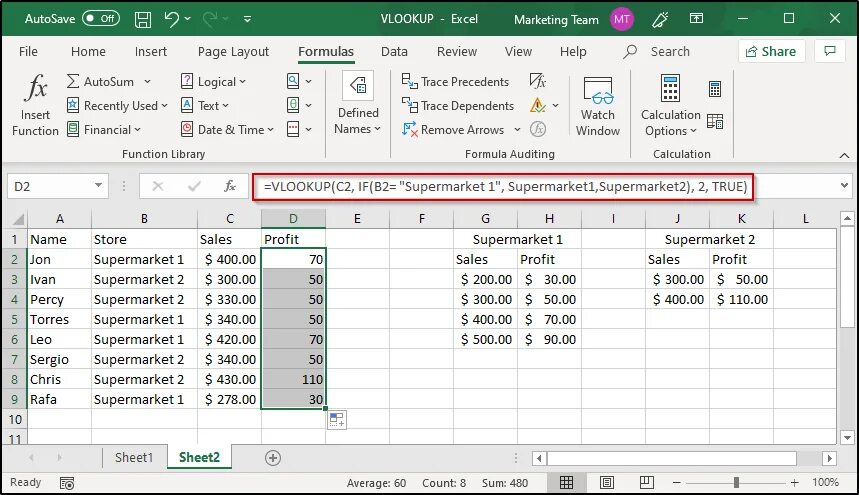Click the formula text in formula bar

505,186
